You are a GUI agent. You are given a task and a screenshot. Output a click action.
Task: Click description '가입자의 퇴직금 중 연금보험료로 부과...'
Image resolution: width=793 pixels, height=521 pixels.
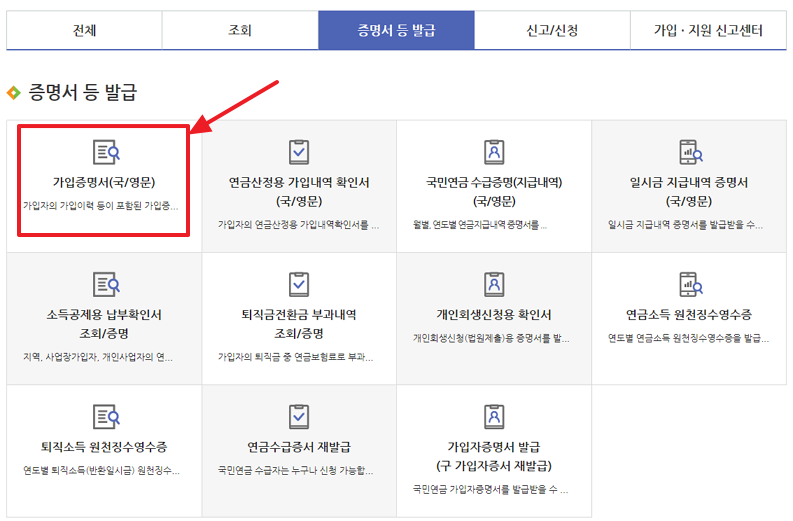coord(296,358)
